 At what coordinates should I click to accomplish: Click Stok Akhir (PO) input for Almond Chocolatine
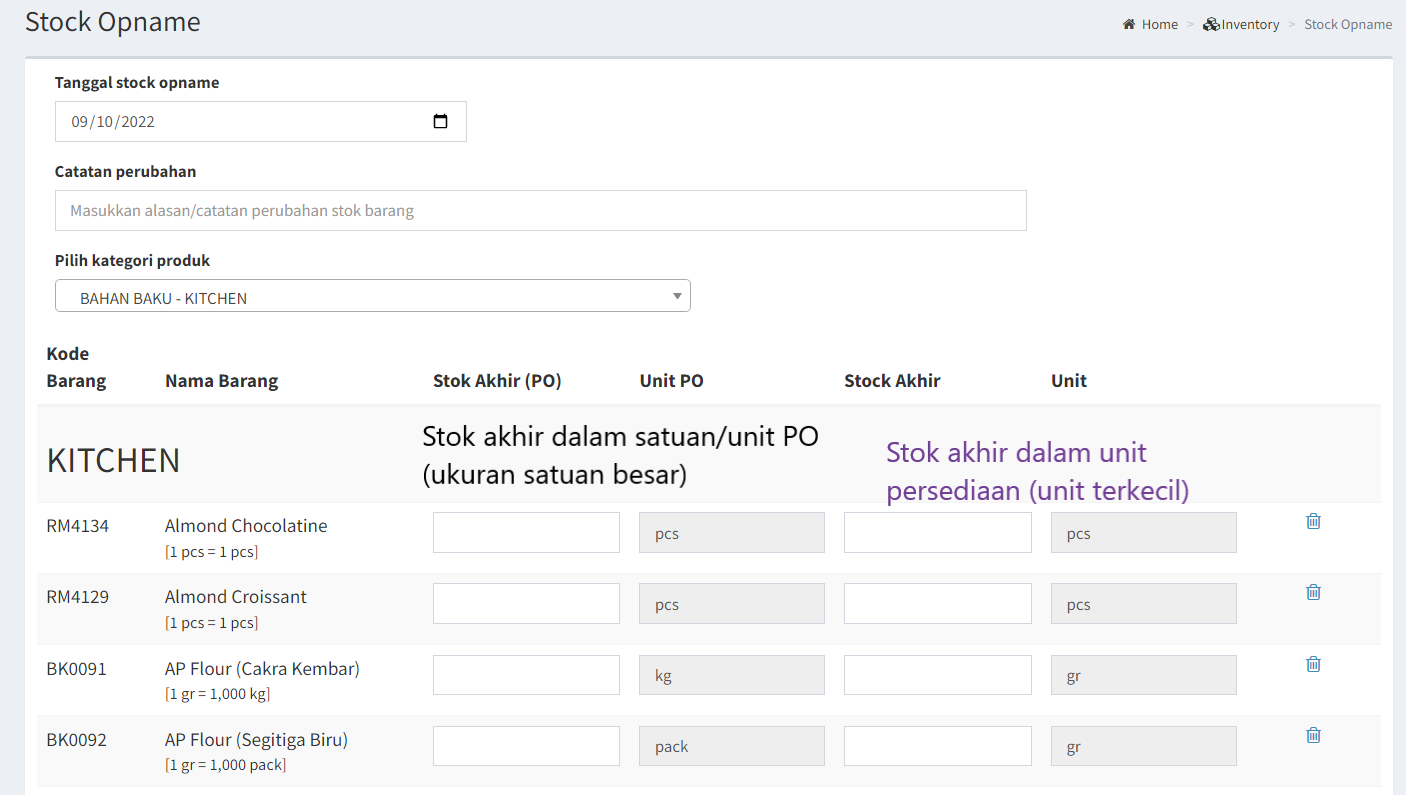(x=526, y=532)
